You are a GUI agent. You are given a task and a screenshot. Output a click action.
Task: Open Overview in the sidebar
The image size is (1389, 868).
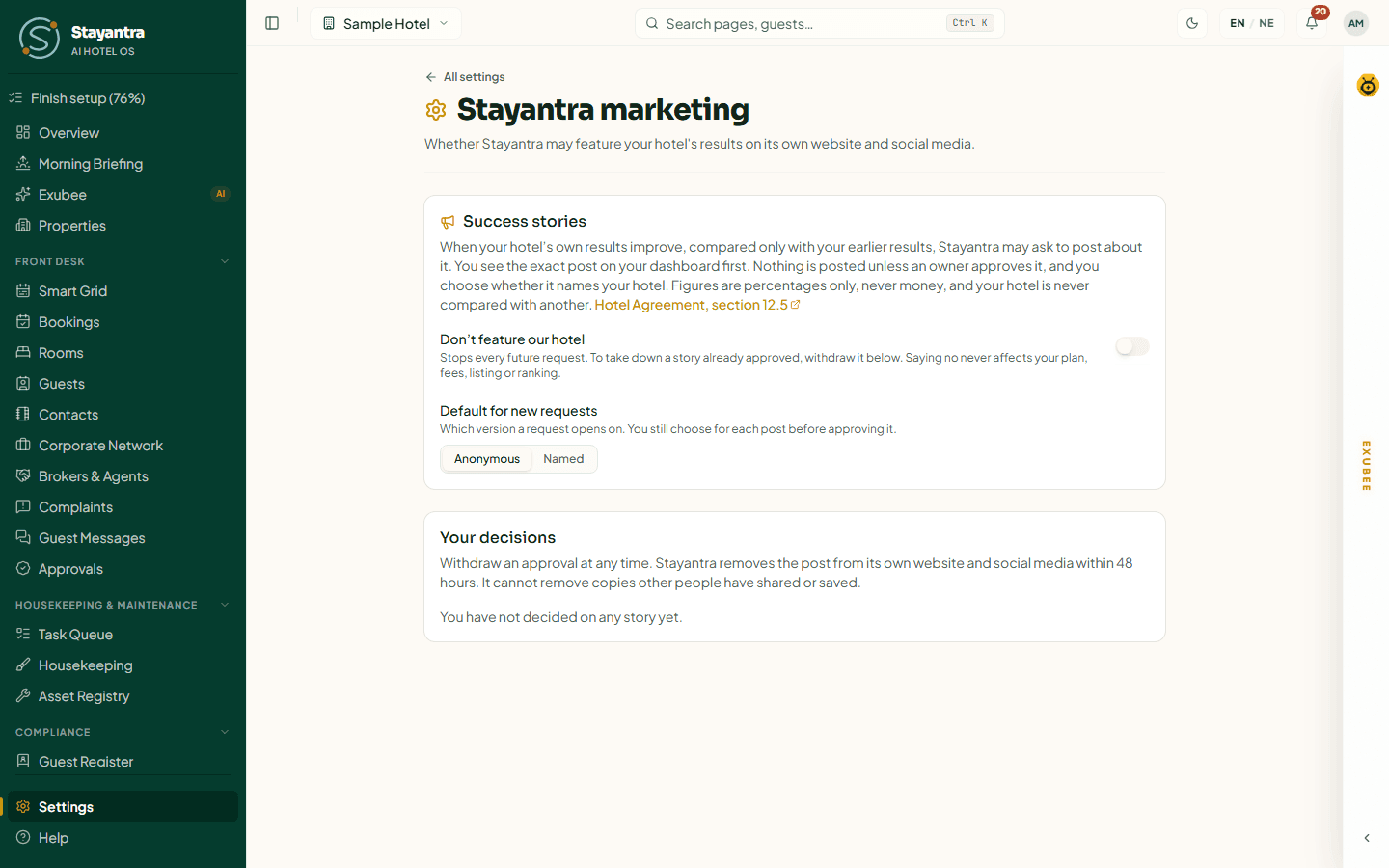point(123,133)
